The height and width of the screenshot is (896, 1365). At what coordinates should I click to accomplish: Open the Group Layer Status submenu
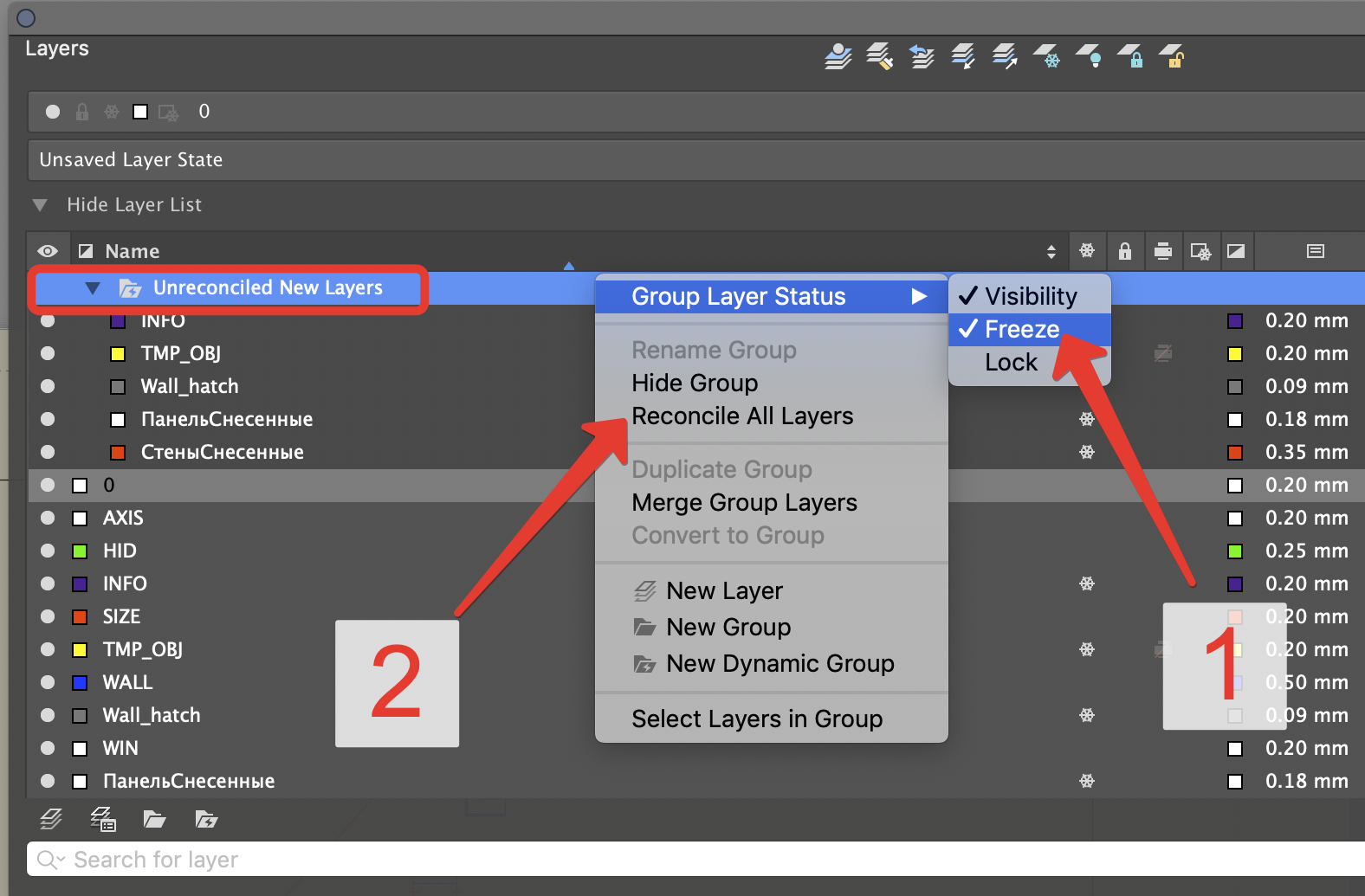tap(770, 297)
